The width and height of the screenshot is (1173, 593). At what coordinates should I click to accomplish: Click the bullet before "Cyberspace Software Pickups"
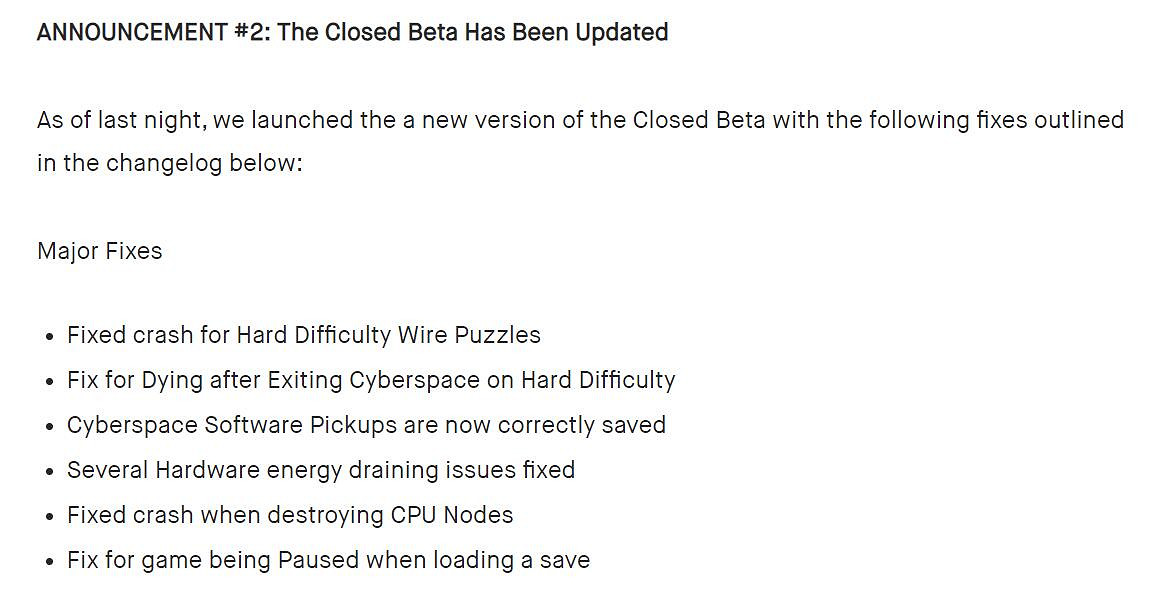(x=49, y=426)
